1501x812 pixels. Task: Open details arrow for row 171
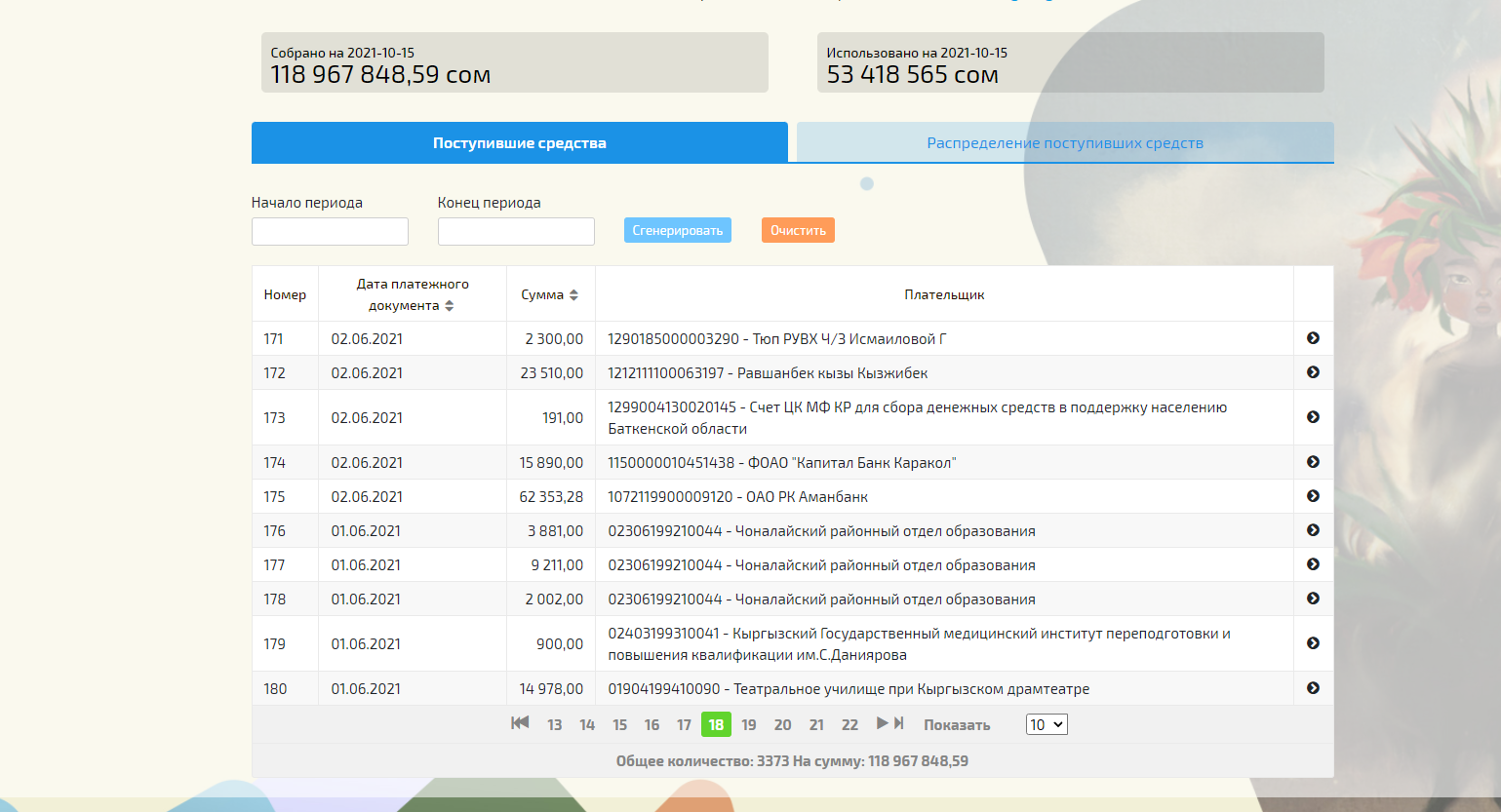pos(1313,338)
